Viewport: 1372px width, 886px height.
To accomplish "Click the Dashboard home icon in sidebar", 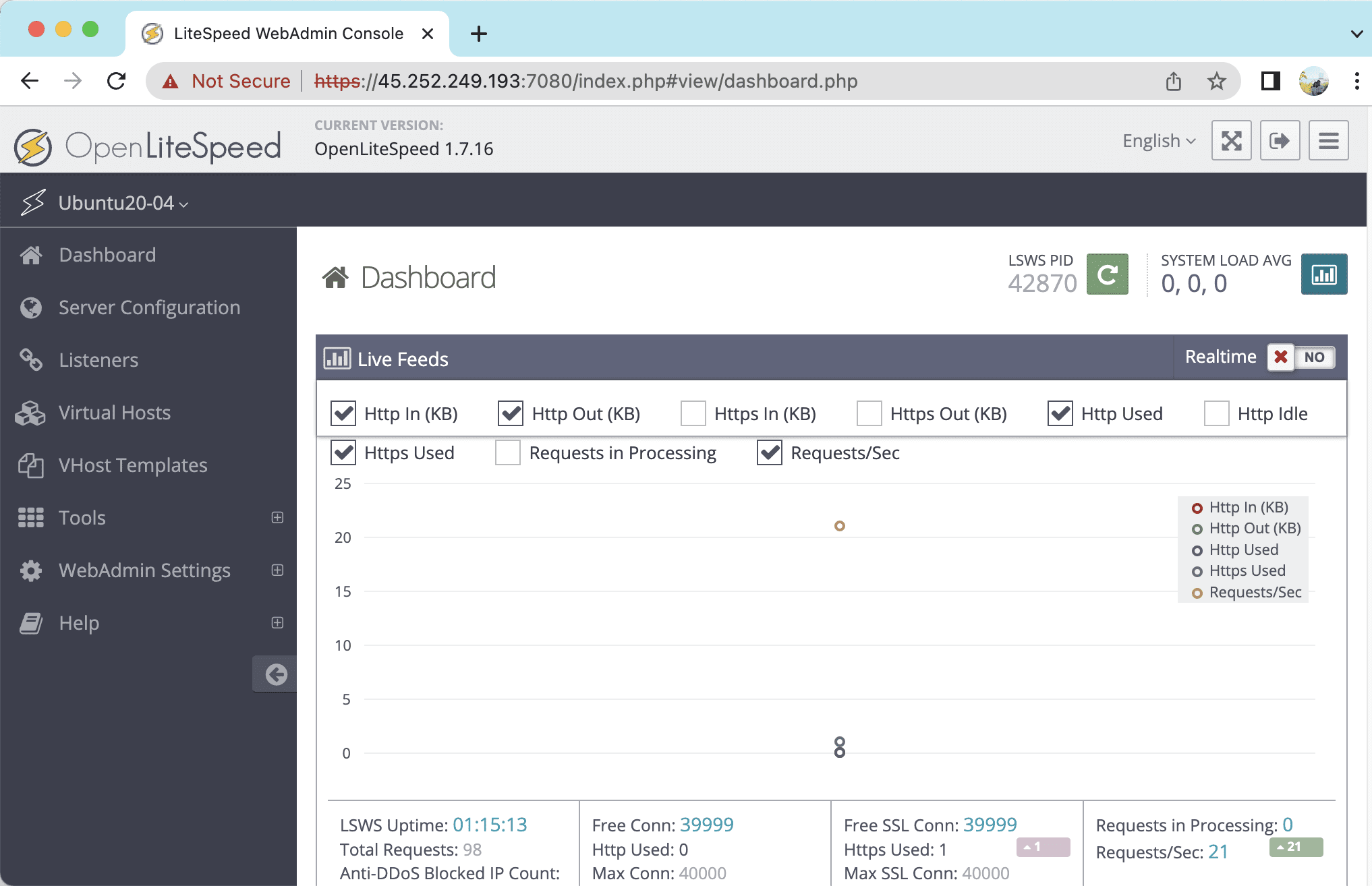I will (31, 255).
